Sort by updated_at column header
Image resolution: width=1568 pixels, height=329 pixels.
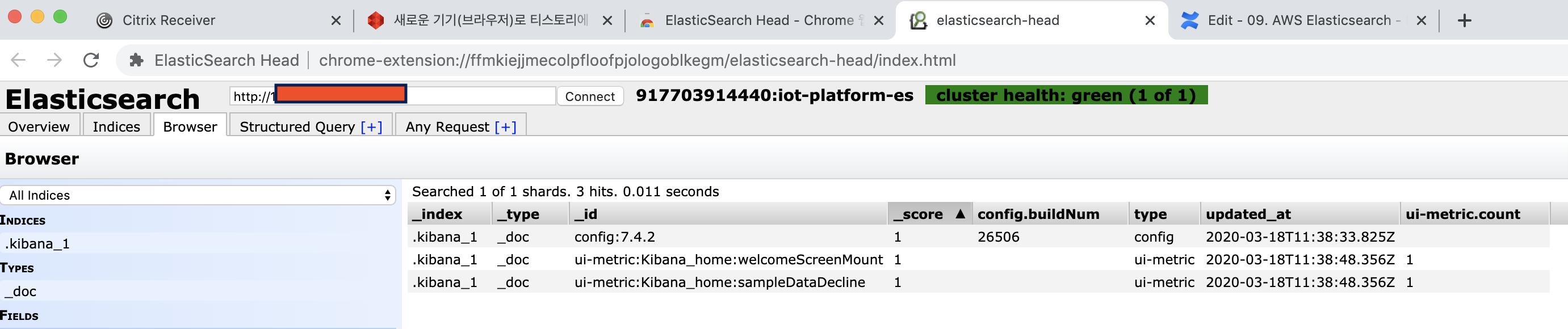[x=1299, y=213]
